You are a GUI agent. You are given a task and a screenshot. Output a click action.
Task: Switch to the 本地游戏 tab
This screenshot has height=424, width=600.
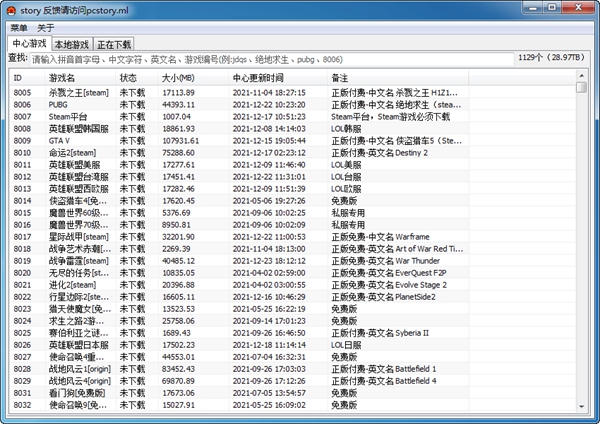(x=72, y=45)
